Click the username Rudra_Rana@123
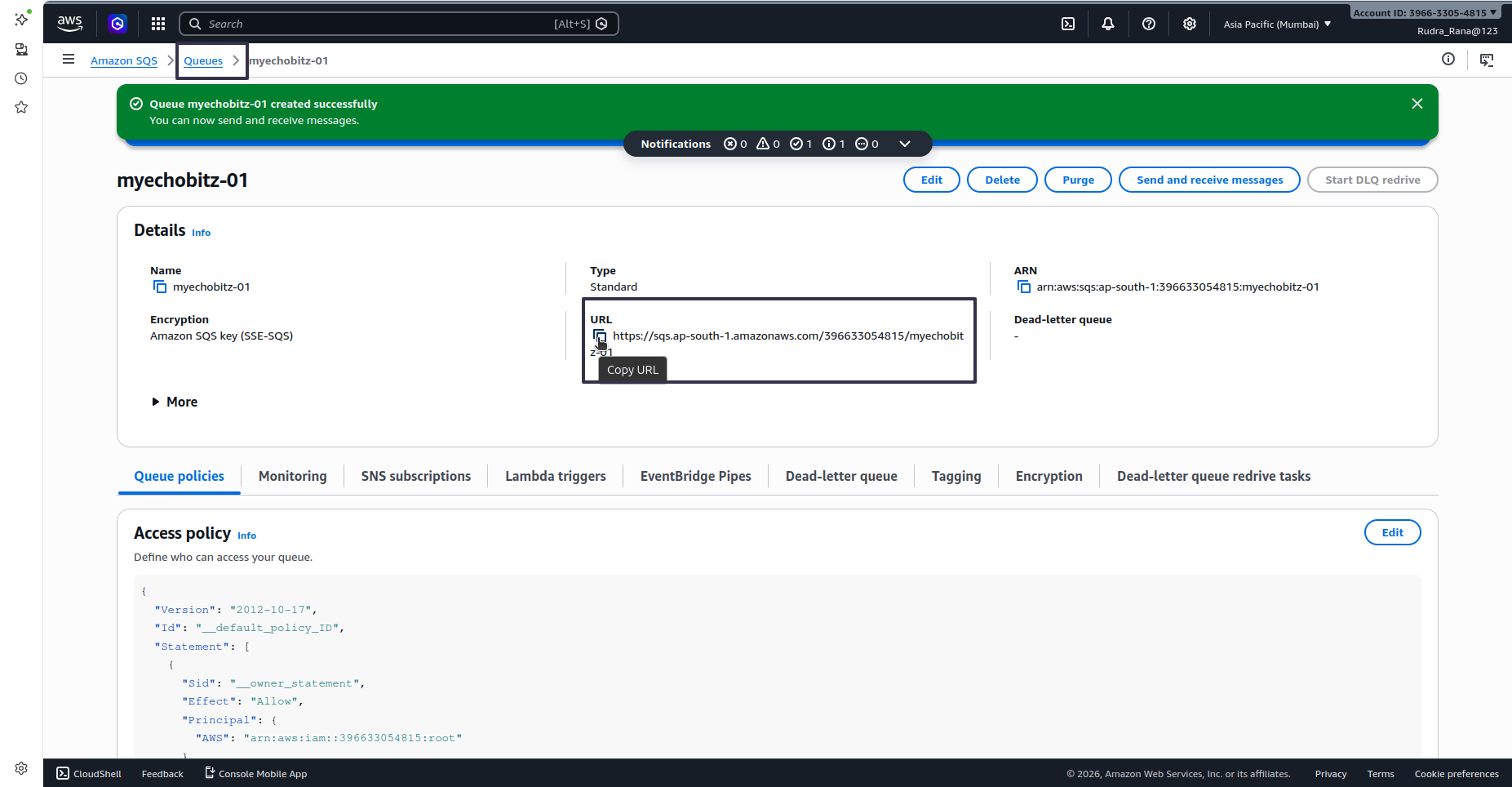Image resolution: width=1512 pixels, height=787 pixels. pyautogui.click(x=1457, y=31)
